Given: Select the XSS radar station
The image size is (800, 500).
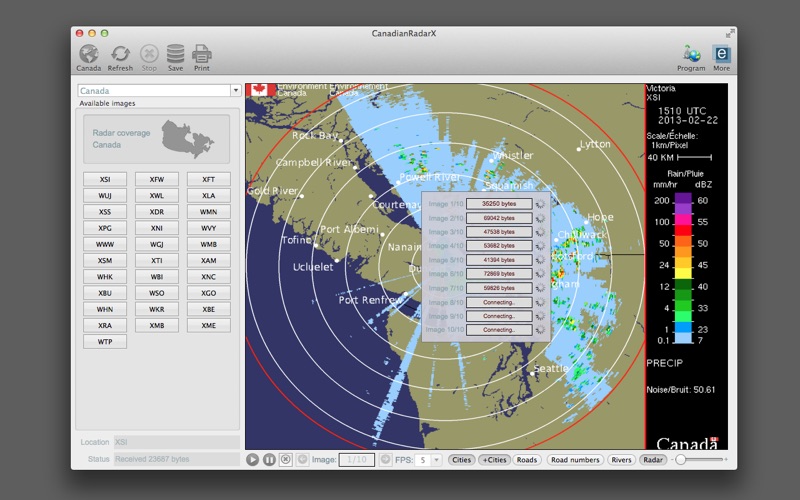Looking at the screenshot, I should (105, 212).
